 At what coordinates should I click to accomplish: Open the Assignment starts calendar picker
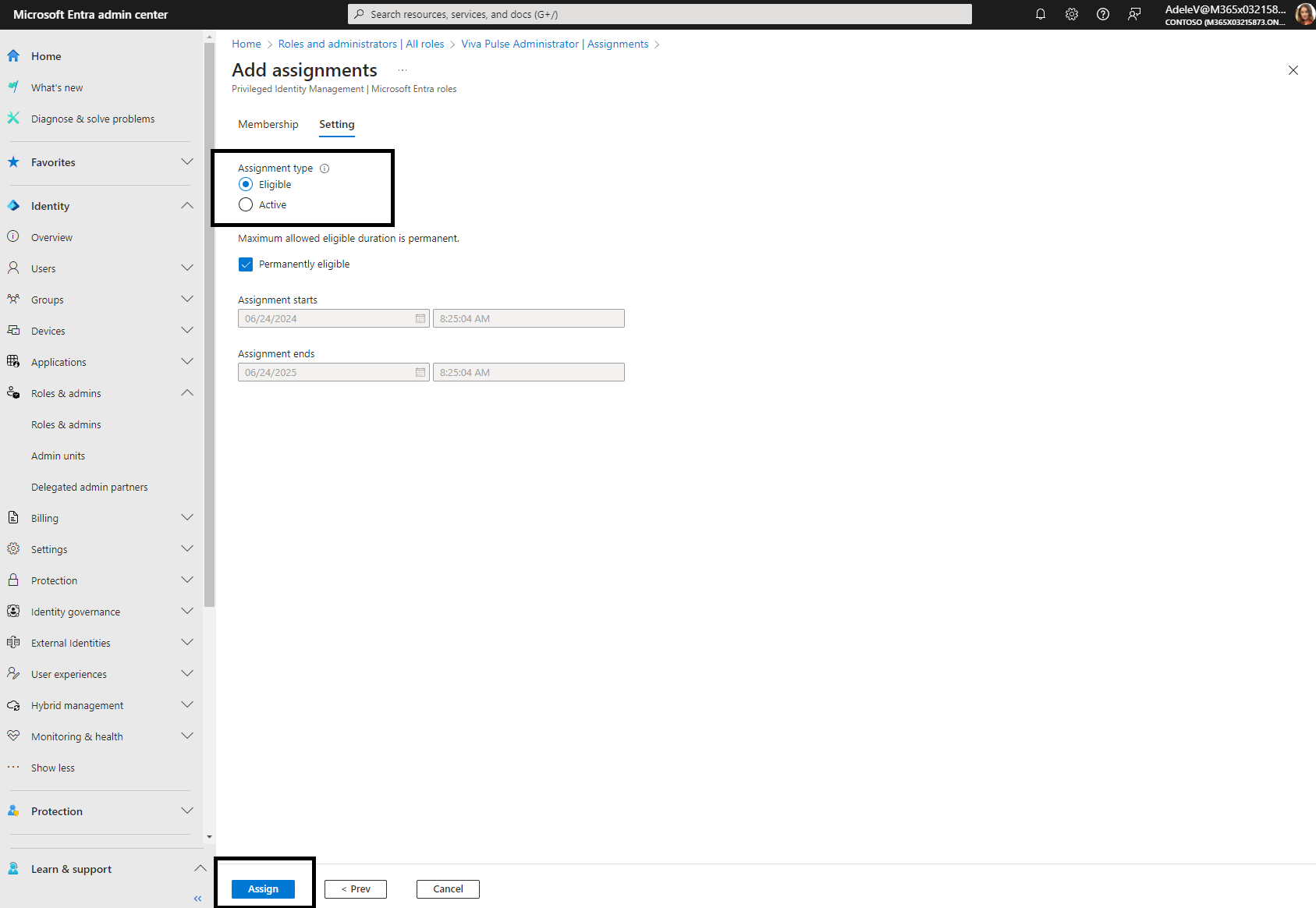[x=420, y=318]
